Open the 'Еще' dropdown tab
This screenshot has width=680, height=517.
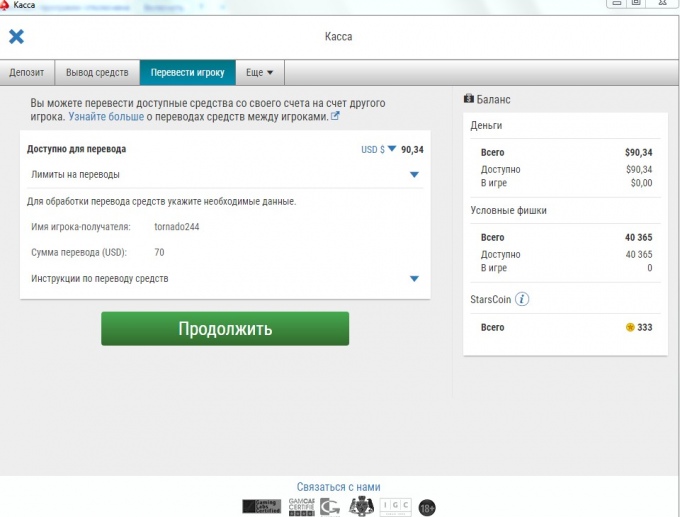260,72
